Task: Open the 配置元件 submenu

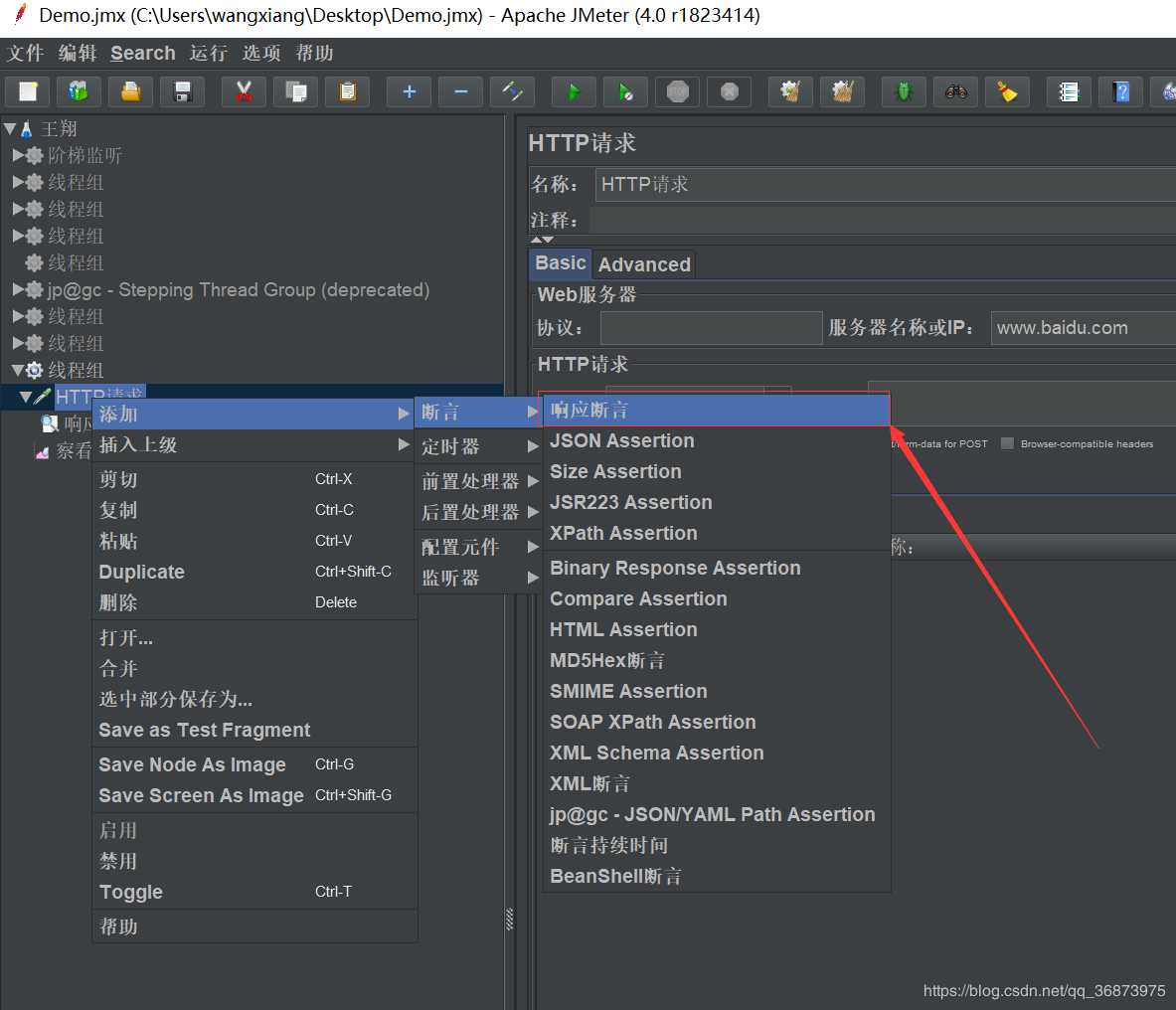Action: (x=478, y=547)
